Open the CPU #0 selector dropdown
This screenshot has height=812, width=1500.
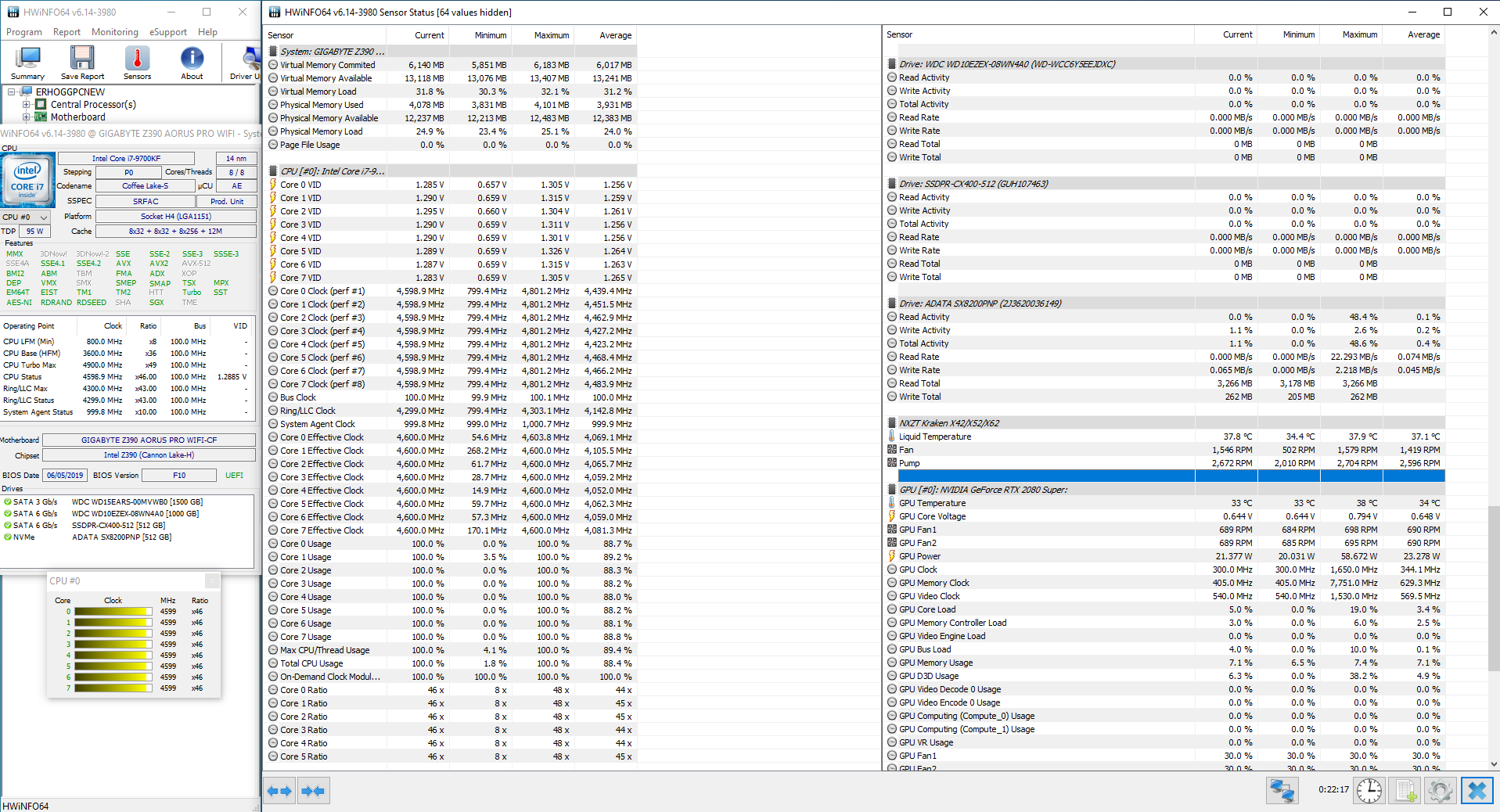coord(26,217)
